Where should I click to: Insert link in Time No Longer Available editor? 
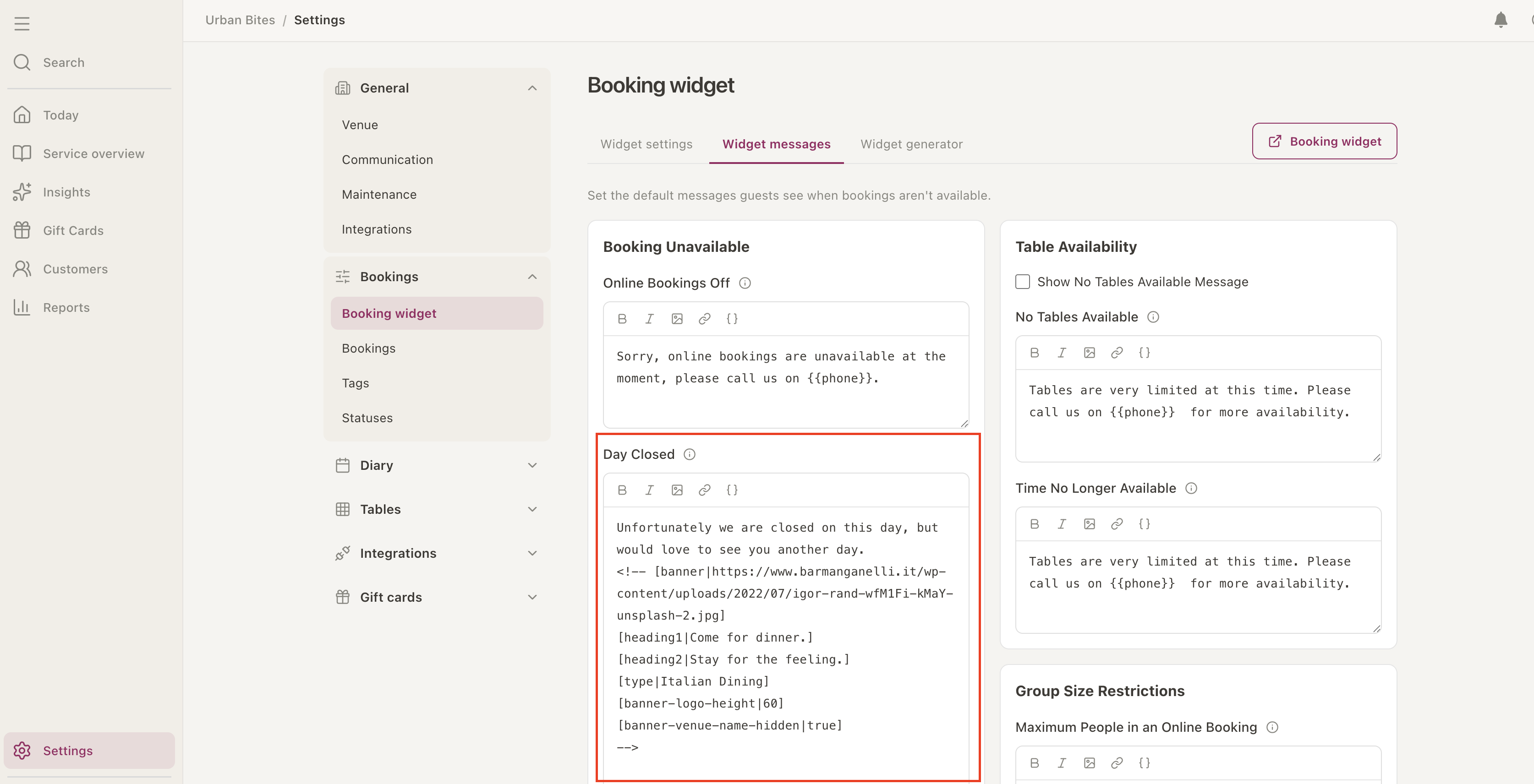point(1117,524)
